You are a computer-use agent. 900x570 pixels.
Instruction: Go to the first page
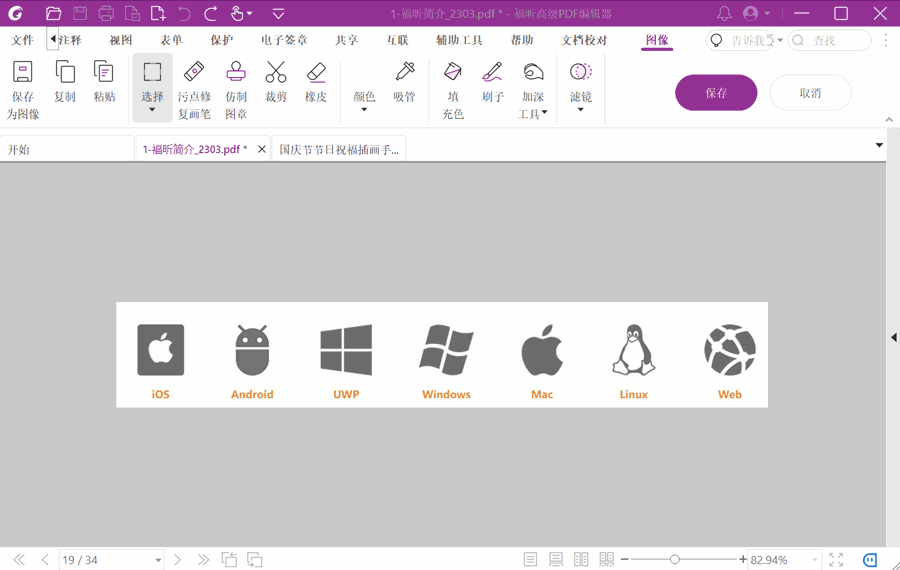[19, 560]
